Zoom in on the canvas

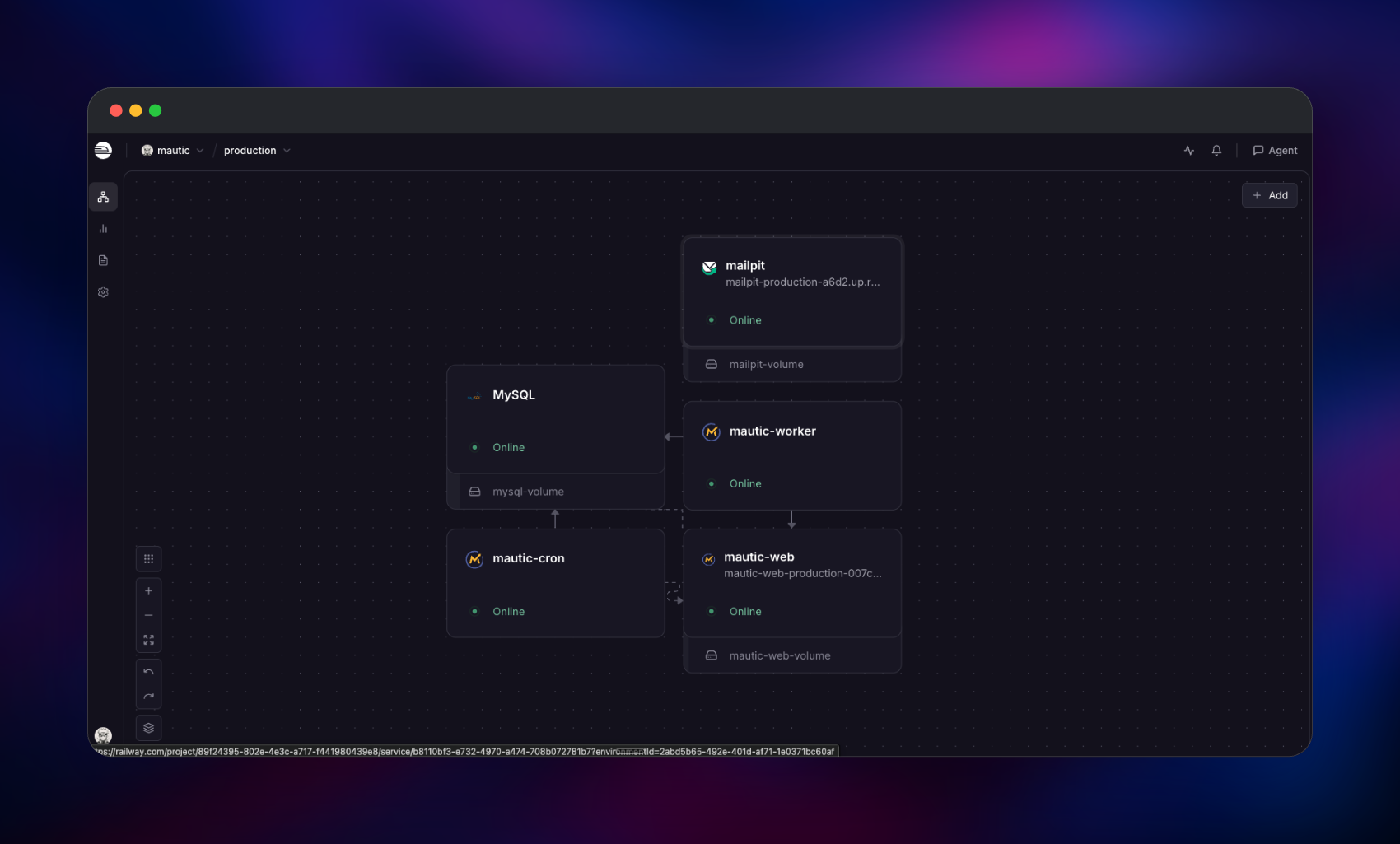(149, 590)
